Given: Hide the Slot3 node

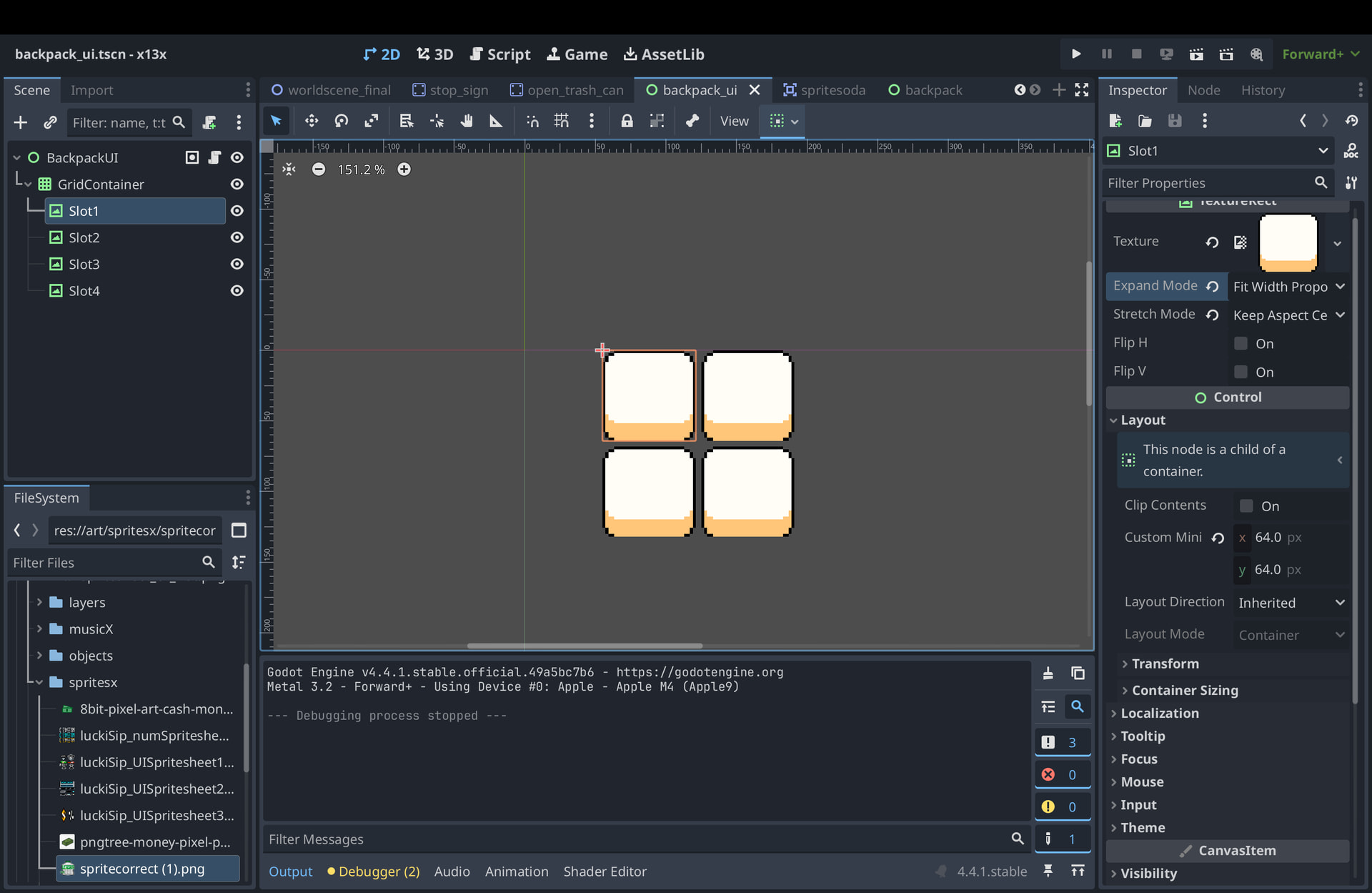Looking at the screenshot, I should tap(237, 264).
